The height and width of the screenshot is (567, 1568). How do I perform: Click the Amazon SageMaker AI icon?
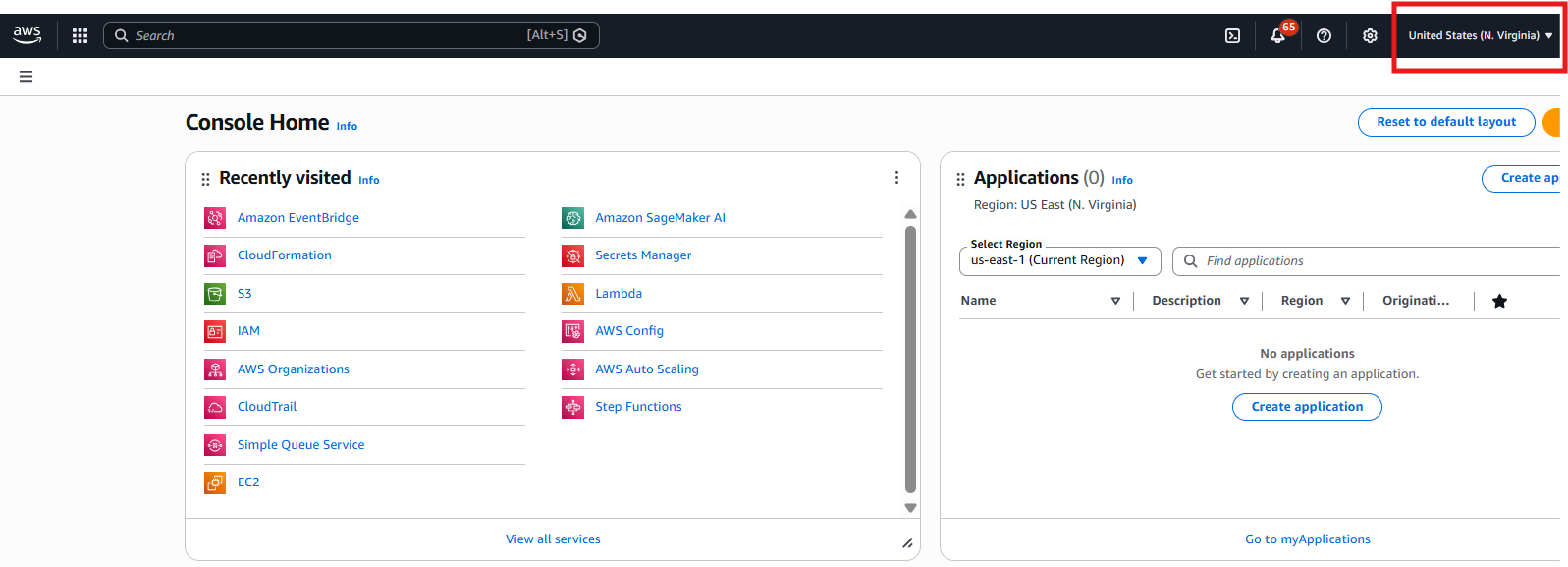pos(572,218)
